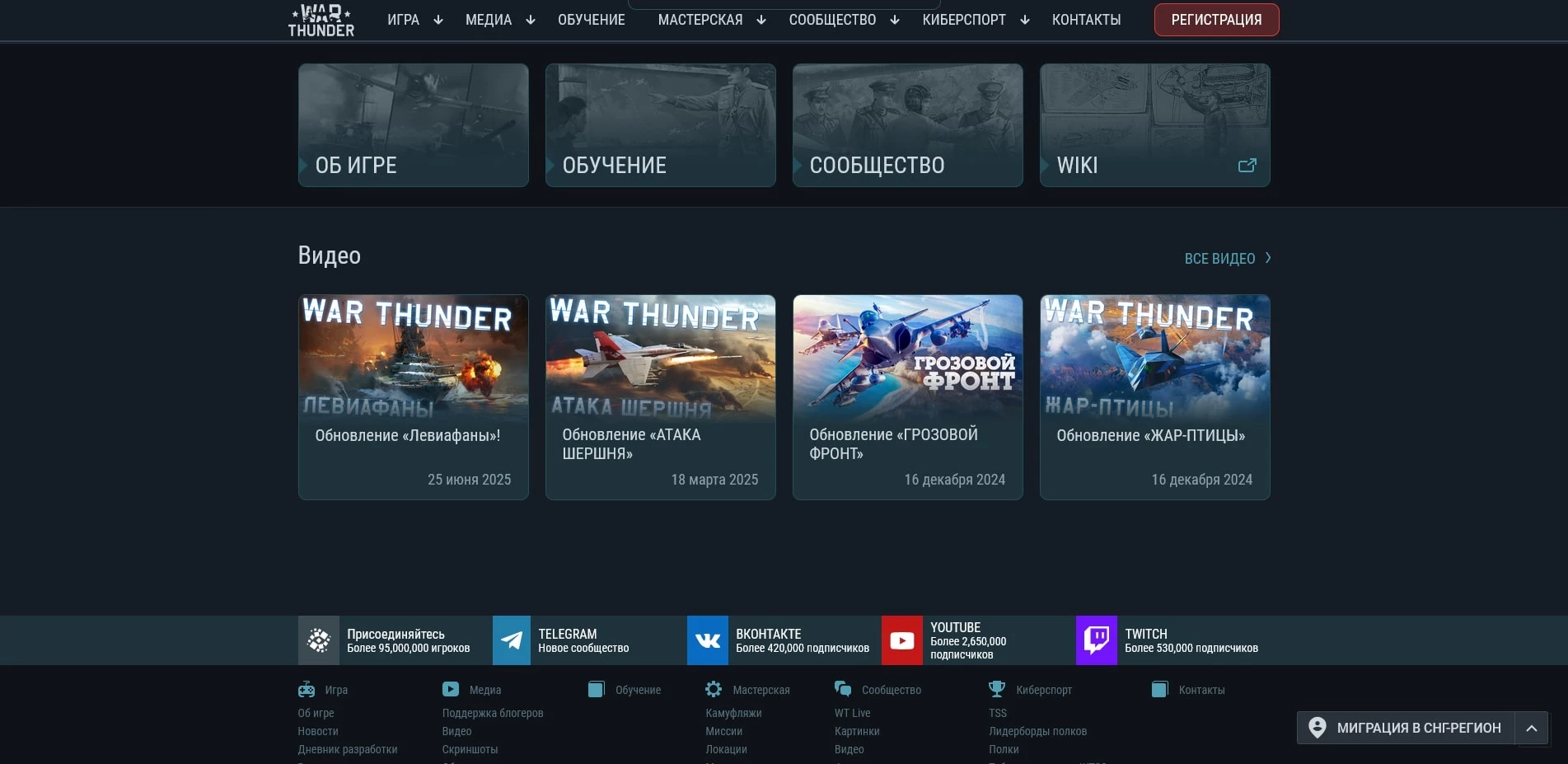Viewport: 1568px width, 764px height.
Task: Click the War Thunder logo
Action: tap(321, 20)
